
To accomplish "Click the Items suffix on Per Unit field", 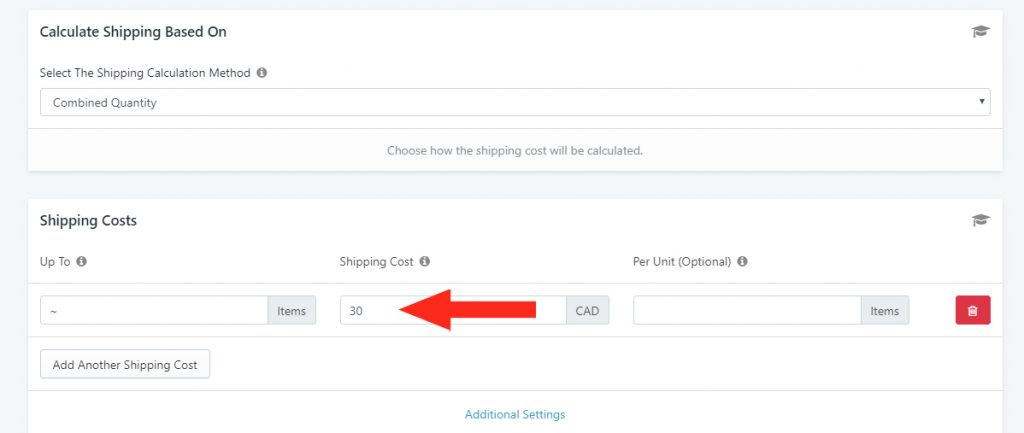I will [884, 310].
